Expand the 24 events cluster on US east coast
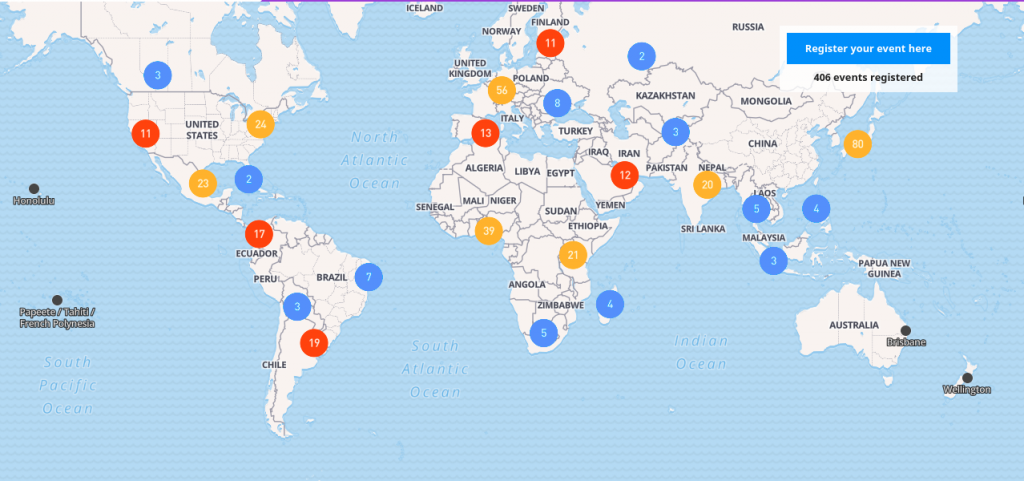Viewport: 1024px width, 481px height. pyautogui.click(x=261, y=124)
